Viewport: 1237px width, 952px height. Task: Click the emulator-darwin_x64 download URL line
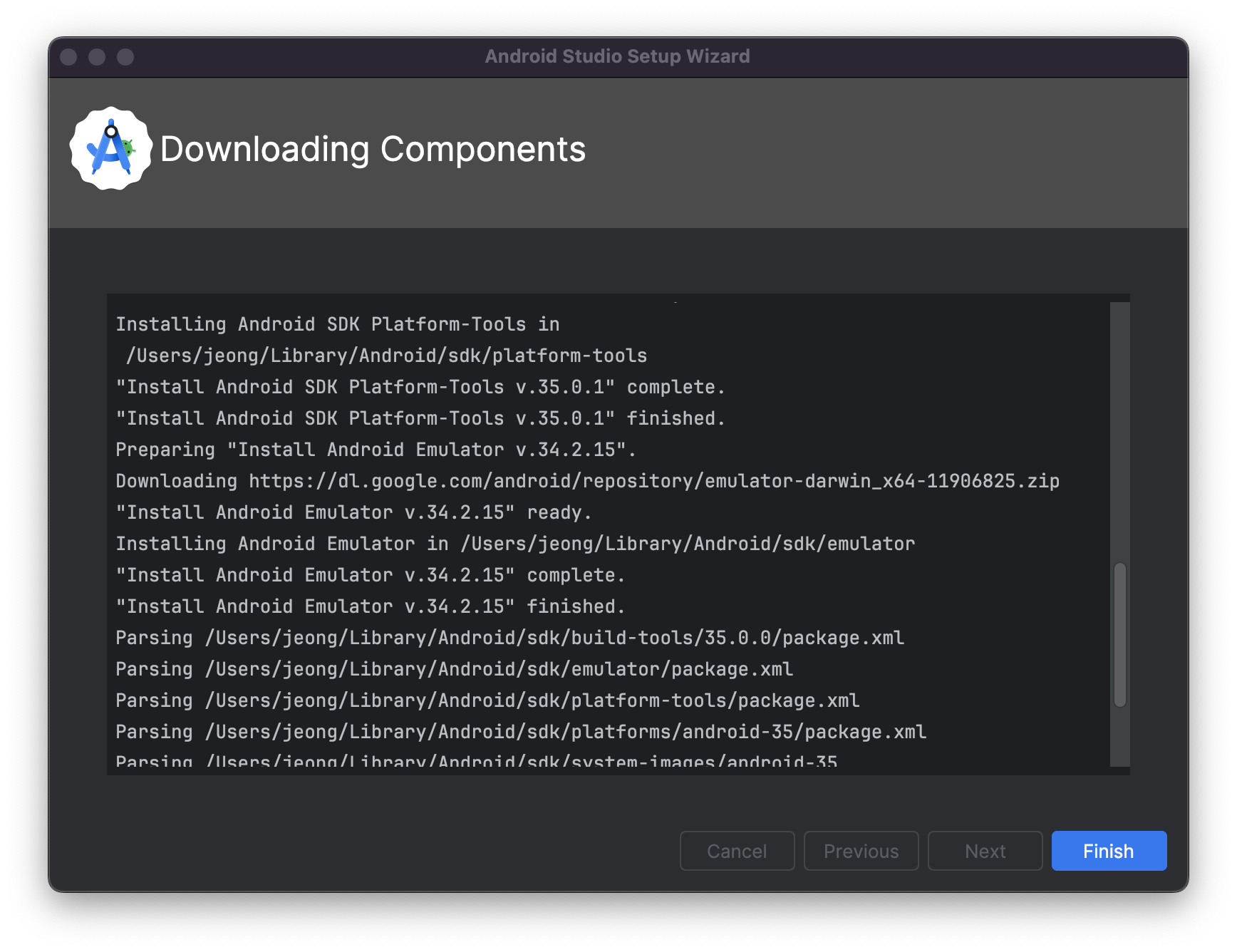coord(587,481)
